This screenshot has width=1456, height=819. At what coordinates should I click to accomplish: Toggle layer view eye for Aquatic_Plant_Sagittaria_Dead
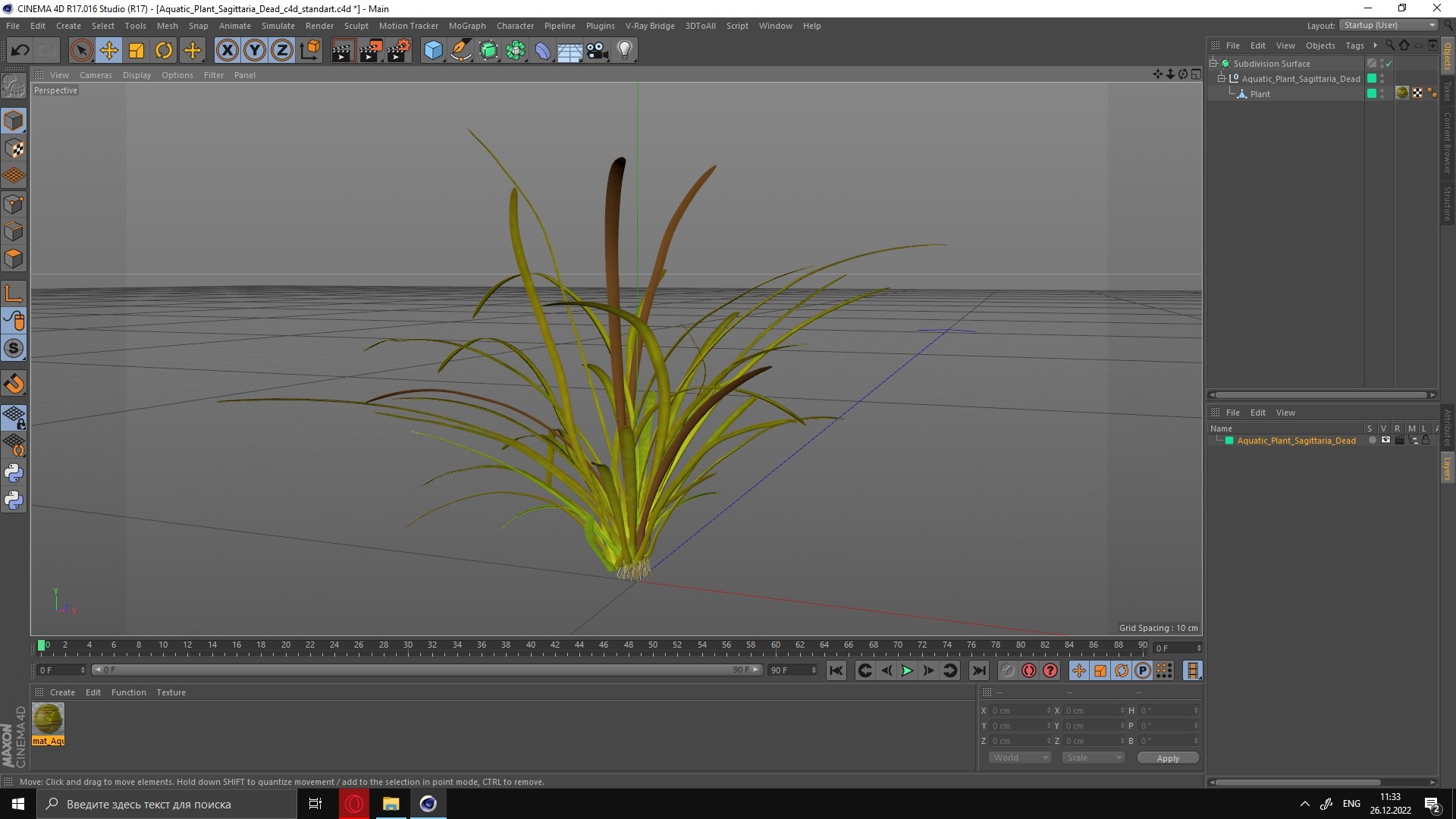(x=1385, y=441)
